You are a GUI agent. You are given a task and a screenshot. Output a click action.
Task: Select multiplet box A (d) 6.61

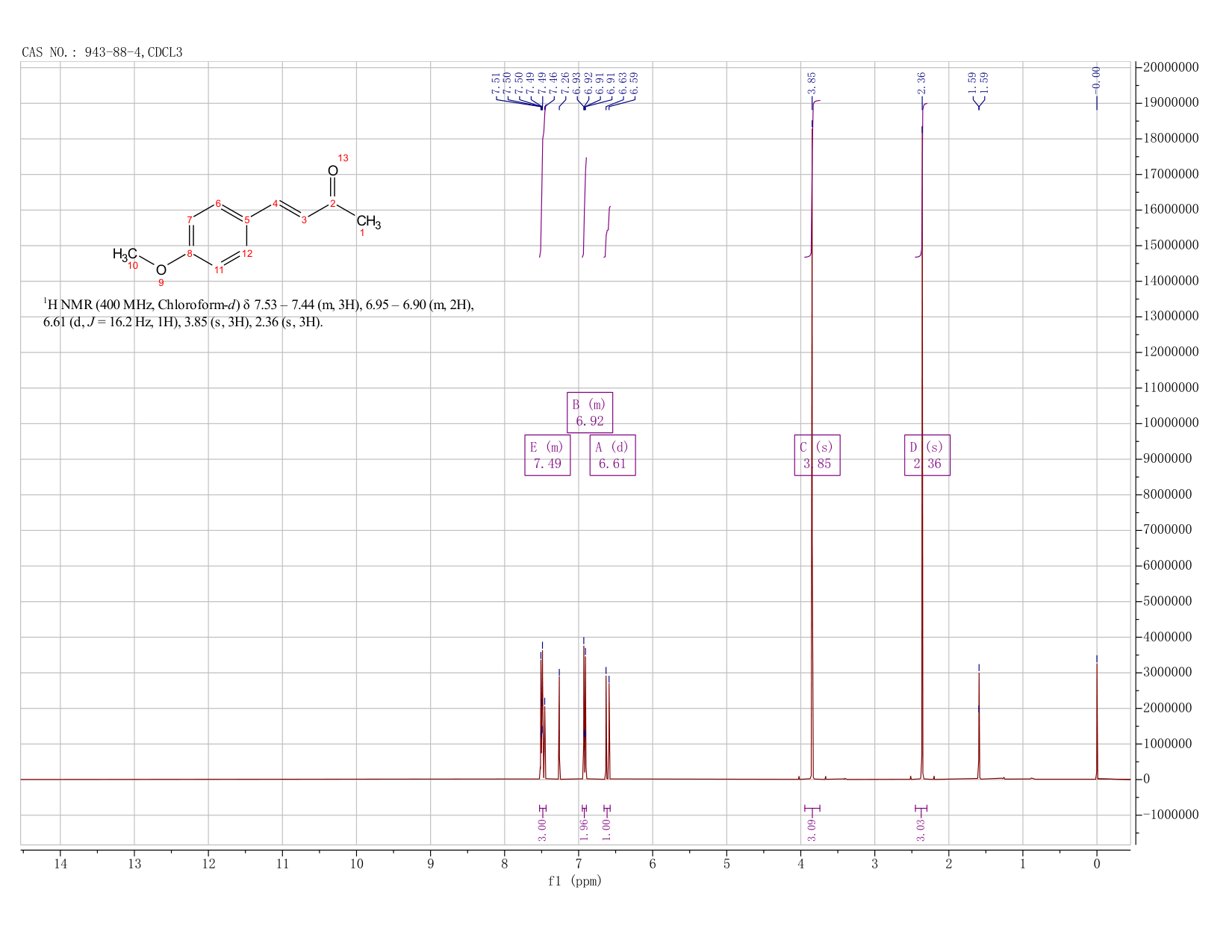[x=612, y=455]
